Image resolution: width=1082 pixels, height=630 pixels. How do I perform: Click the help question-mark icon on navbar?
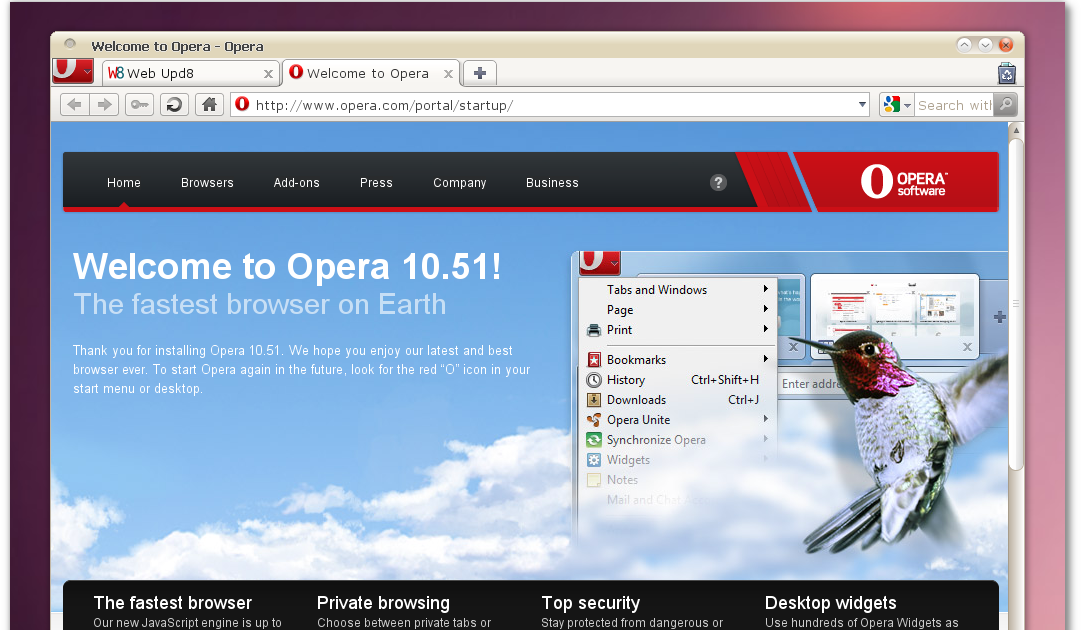718,182
